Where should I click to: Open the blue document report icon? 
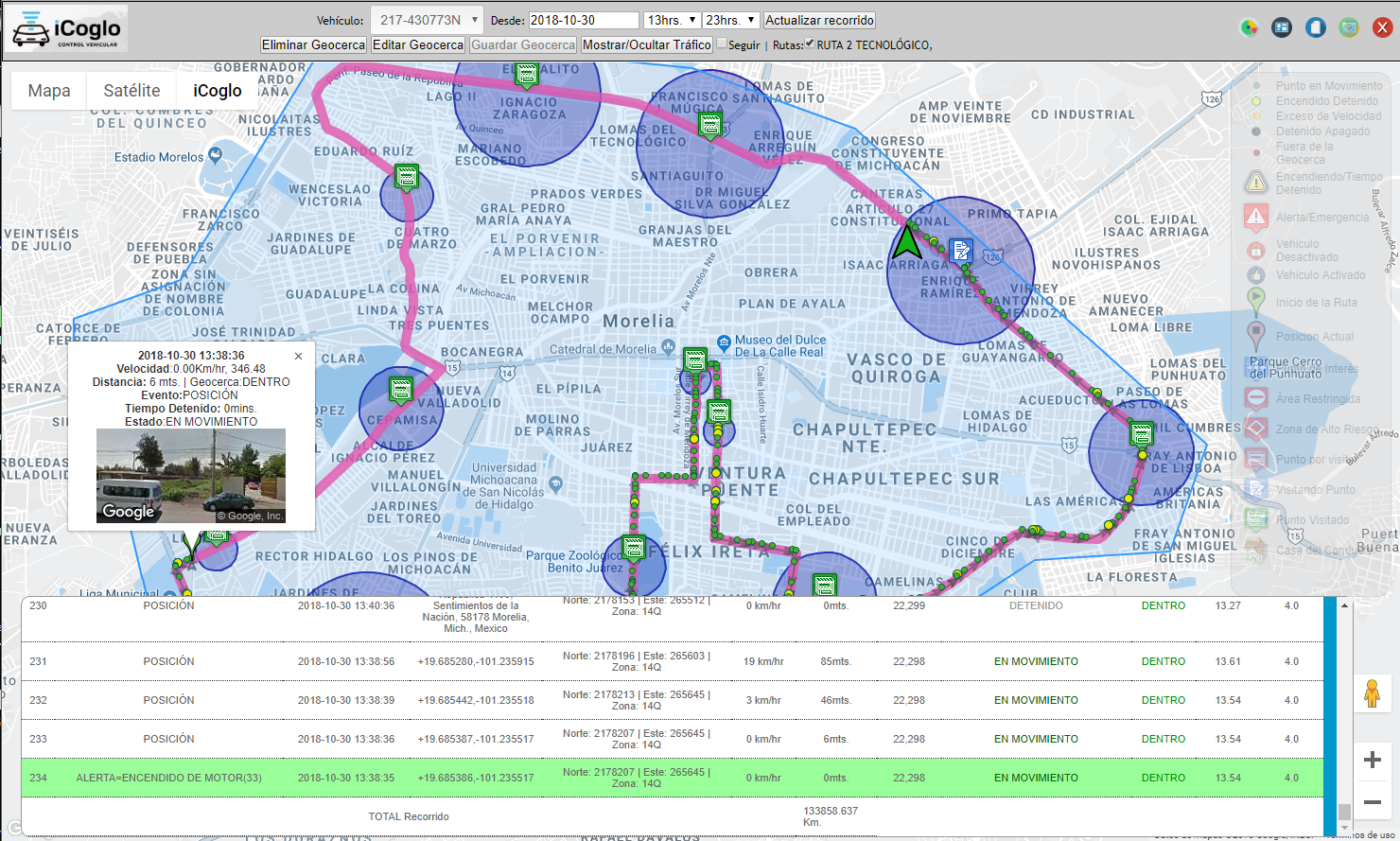[x=1316, y=27]
